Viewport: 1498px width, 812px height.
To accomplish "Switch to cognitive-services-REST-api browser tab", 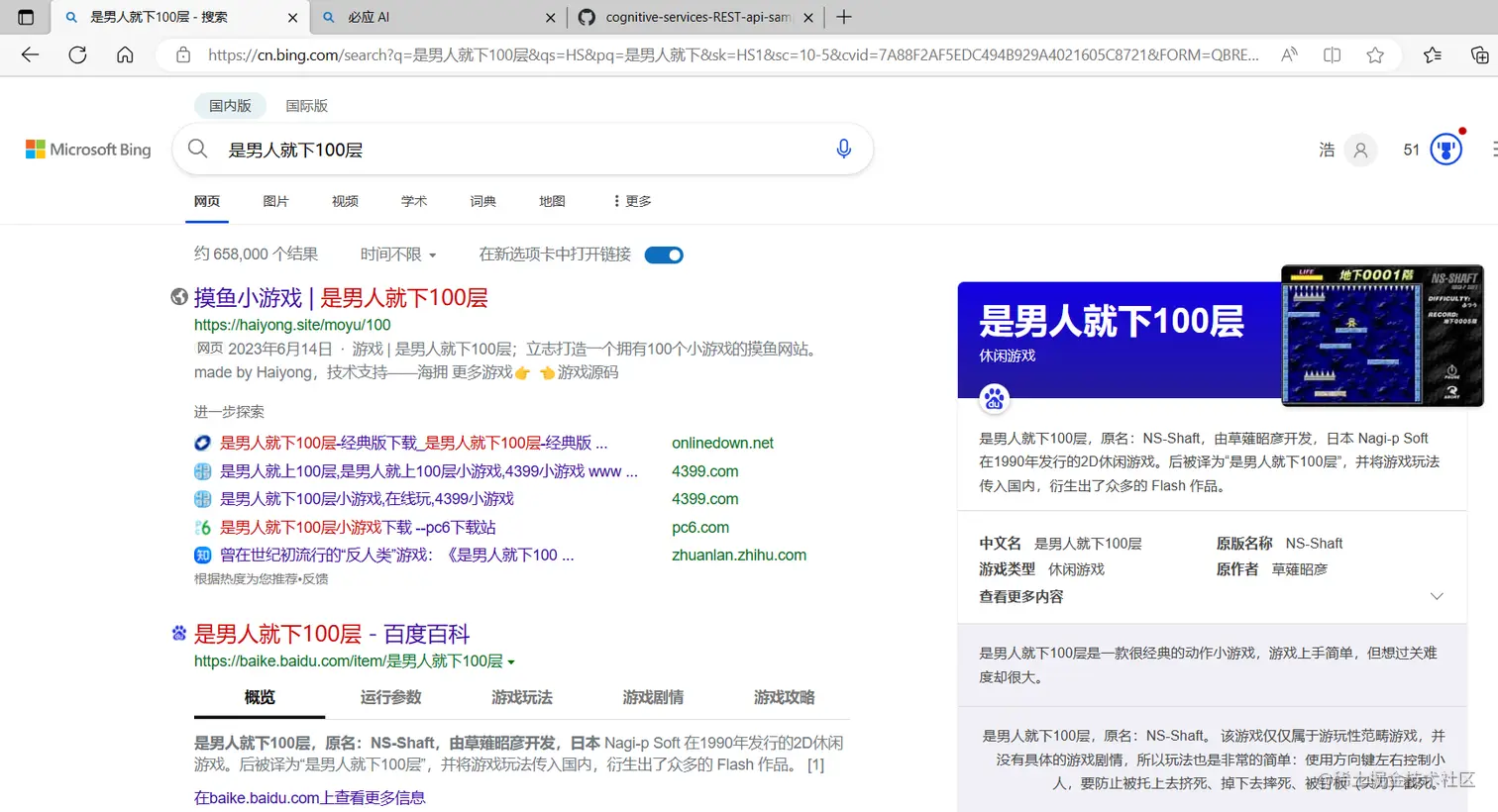I will (x=696, y=18).
